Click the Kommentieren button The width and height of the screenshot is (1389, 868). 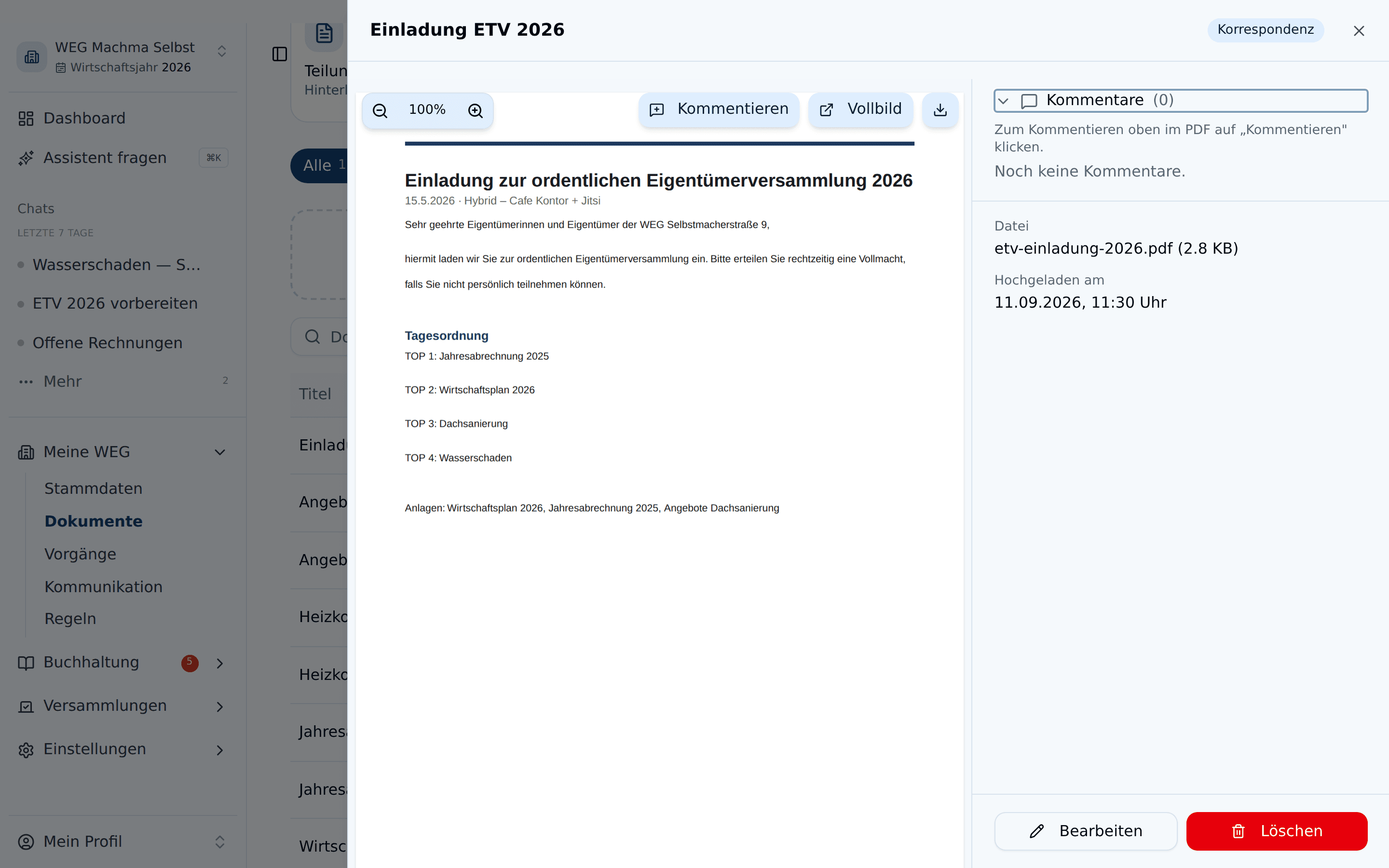[x=719, y=109]
